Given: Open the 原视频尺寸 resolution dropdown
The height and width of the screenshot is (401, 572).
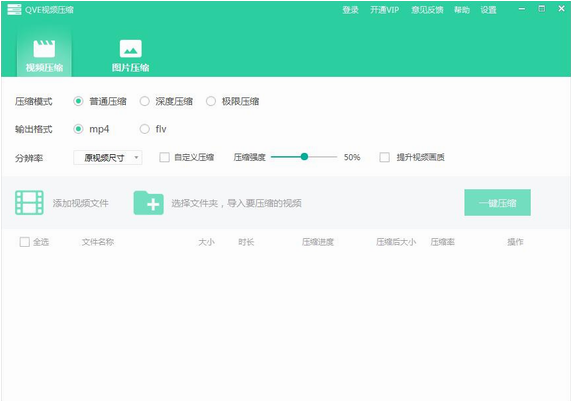Looking at the screenshot, I should coord(108,158).
